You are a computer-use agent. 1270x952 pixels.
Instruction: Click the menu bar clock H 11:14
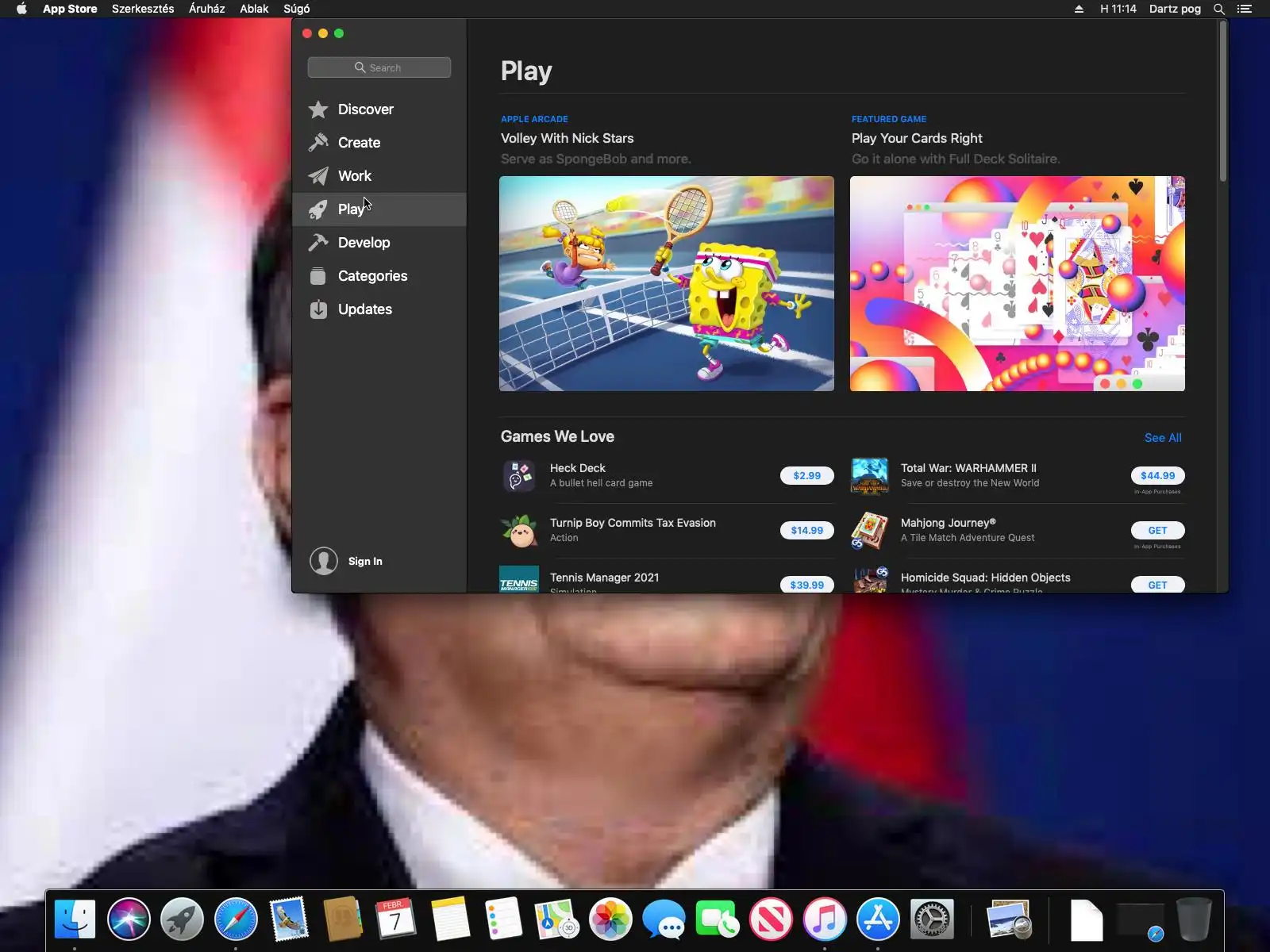pyautogui.click(x=1118, y=9)
